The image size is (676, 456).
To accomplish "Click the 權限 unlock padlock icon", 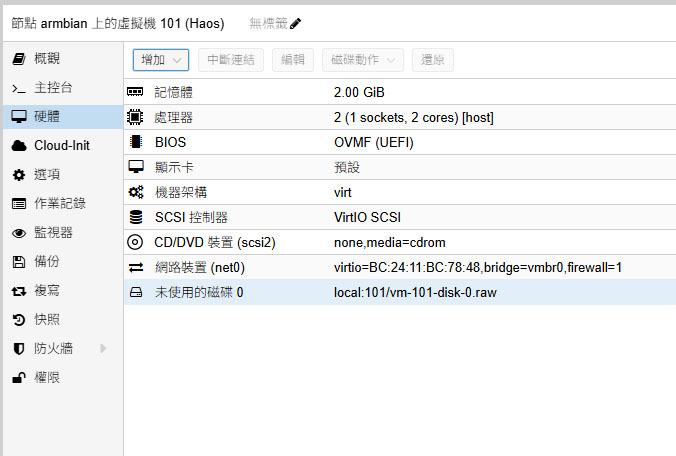I will coord(18,378).
